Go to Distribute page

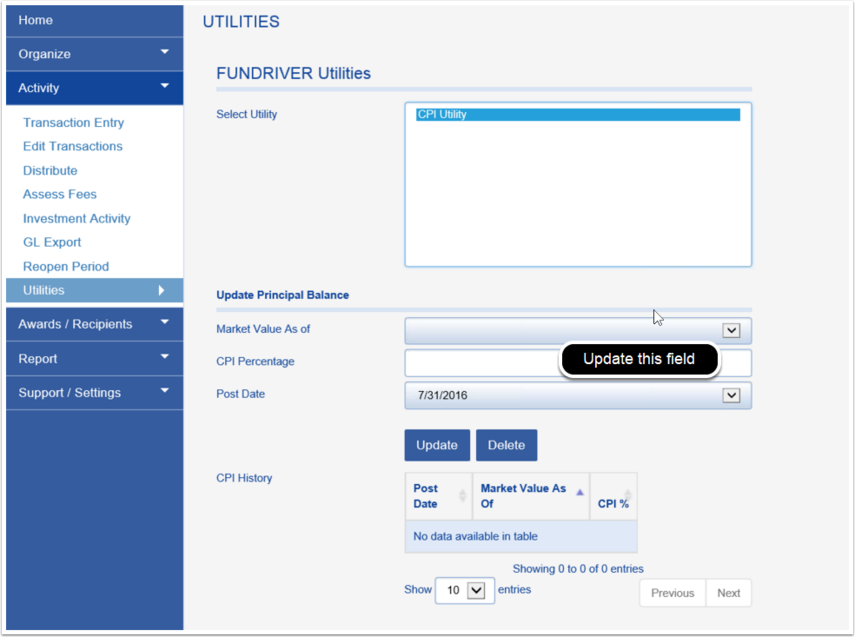click(50, 171)
